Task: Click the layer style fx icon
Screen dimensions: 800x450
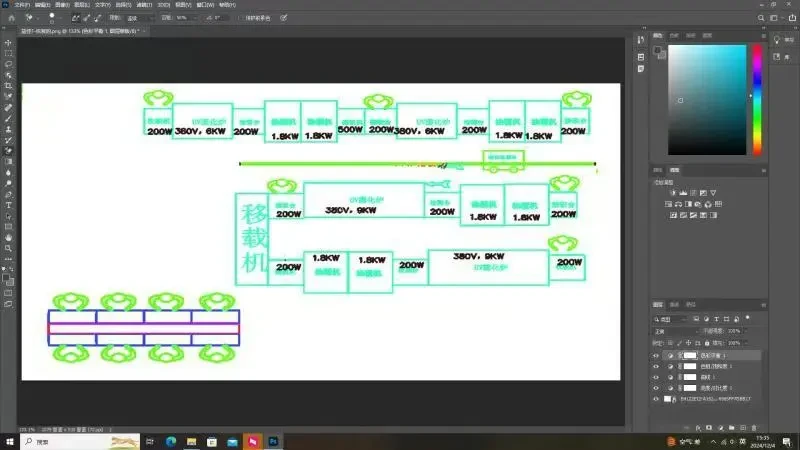Action: point(698,428)
